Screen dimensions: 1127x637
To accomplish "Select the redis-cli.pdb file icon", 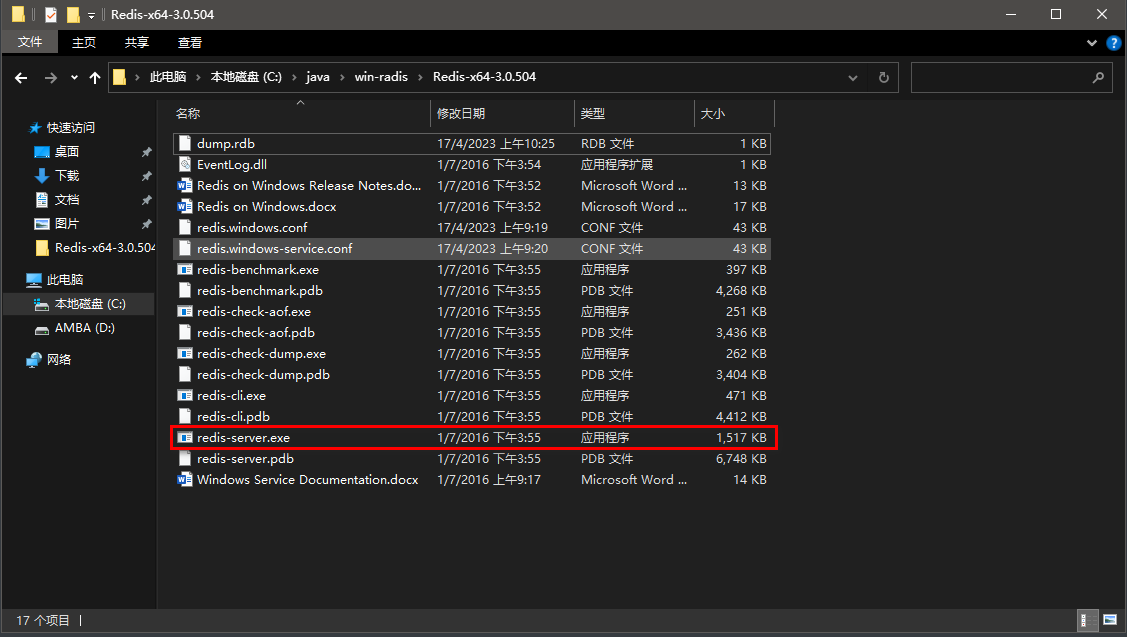I will (185, 416).
